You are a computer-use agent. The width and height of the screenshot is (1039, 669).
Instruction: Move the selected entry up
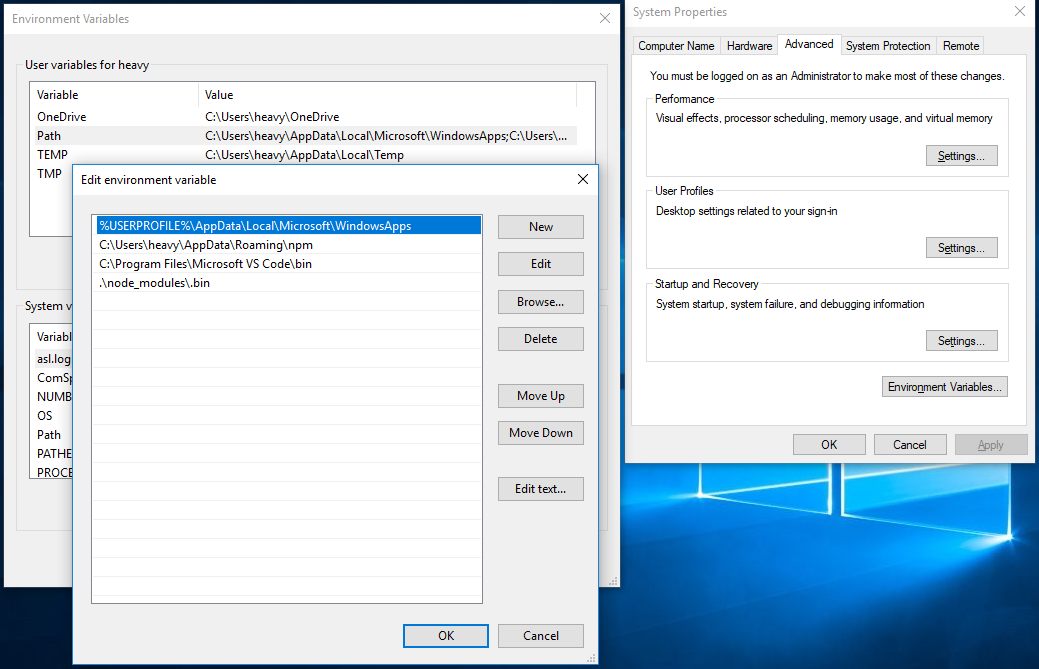(541, 395)
